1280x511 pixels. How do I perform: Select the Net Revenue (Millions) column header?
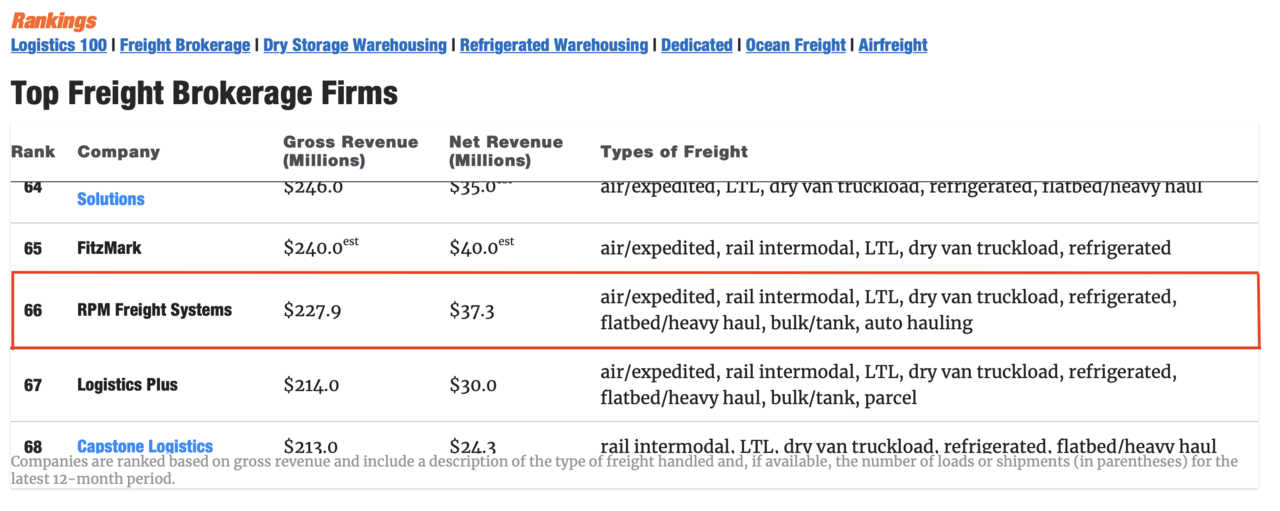pos(506,151)
